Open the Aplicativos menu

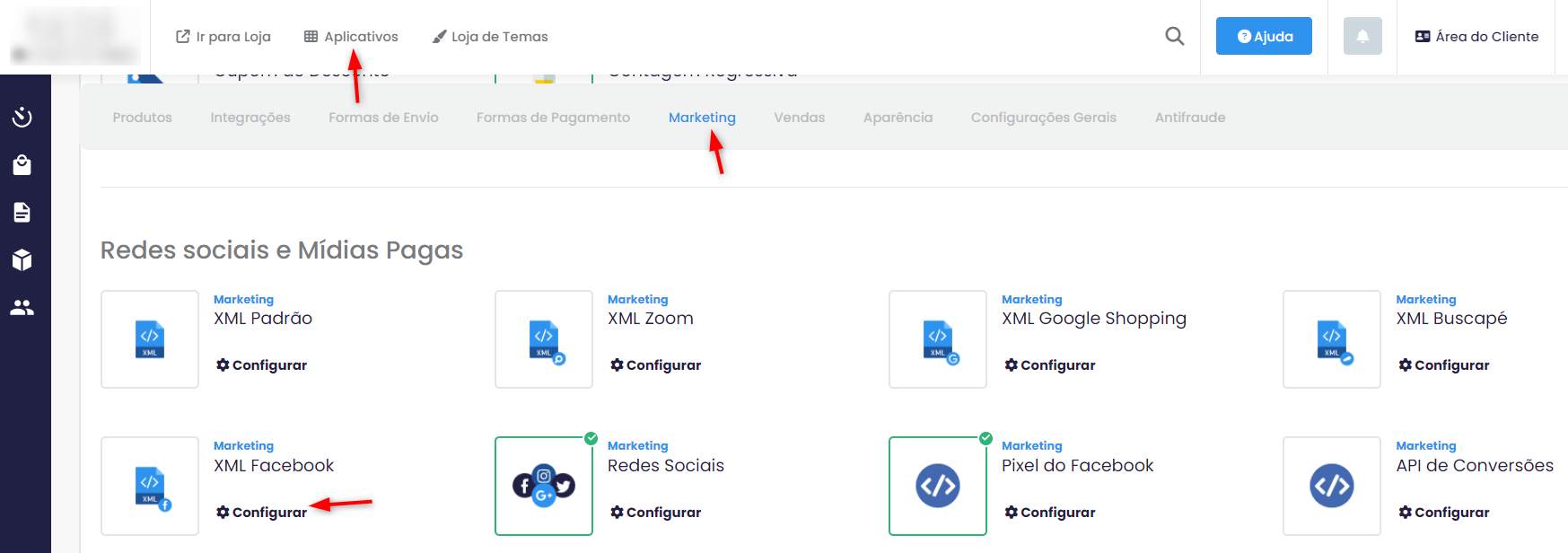pos(351,37)
